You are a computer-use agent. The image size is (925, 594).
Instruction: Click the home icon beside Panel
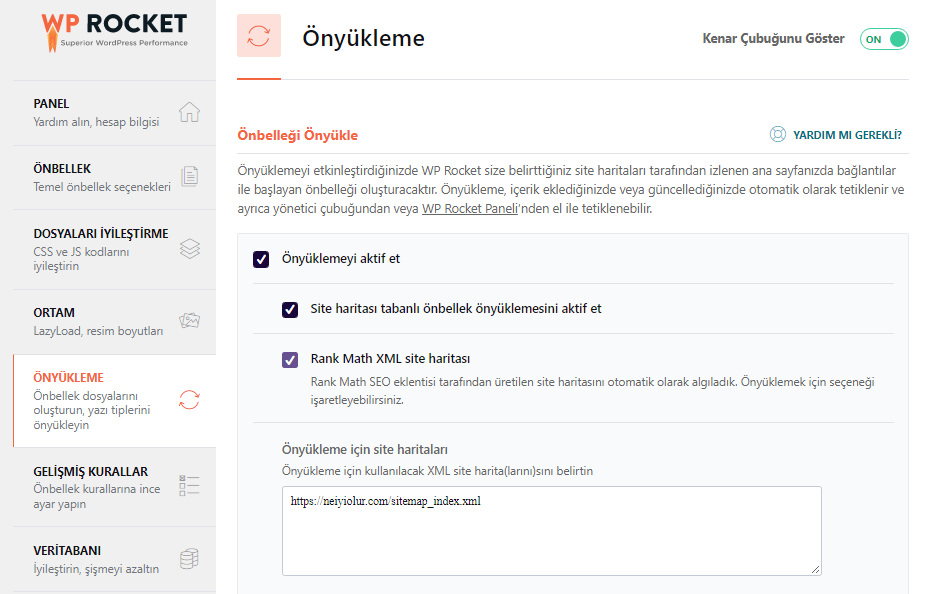coord(189,112)
